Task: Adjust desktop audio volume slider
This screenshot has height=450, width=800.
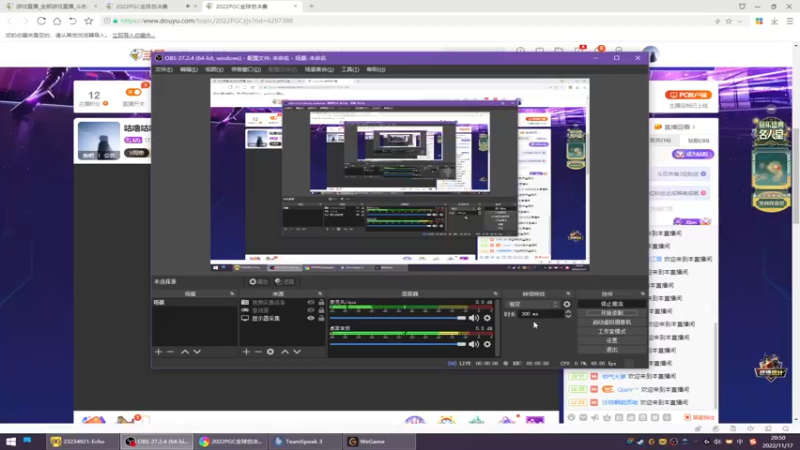Action: pos(398,344)
